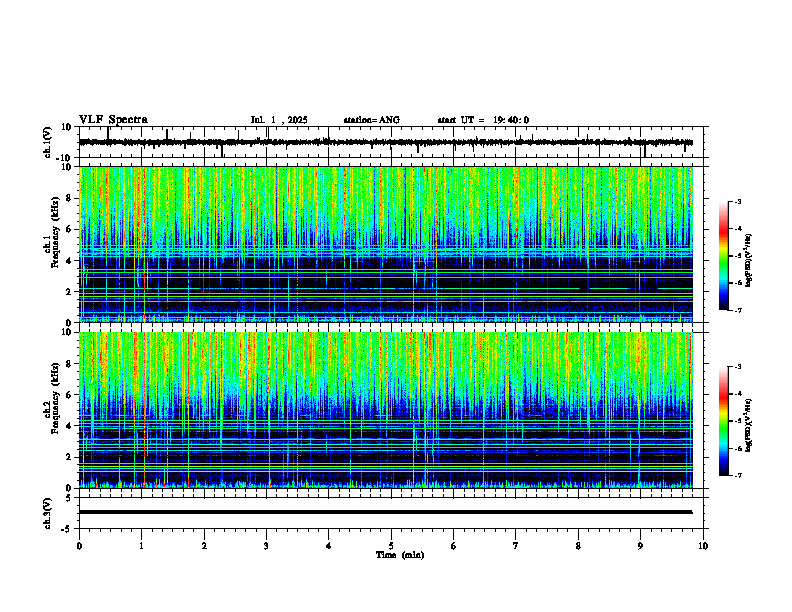The image size is (792, 612).
Task: Select the ch.1 "Frequency (kHz)" axis label
Action: (55, 233)
